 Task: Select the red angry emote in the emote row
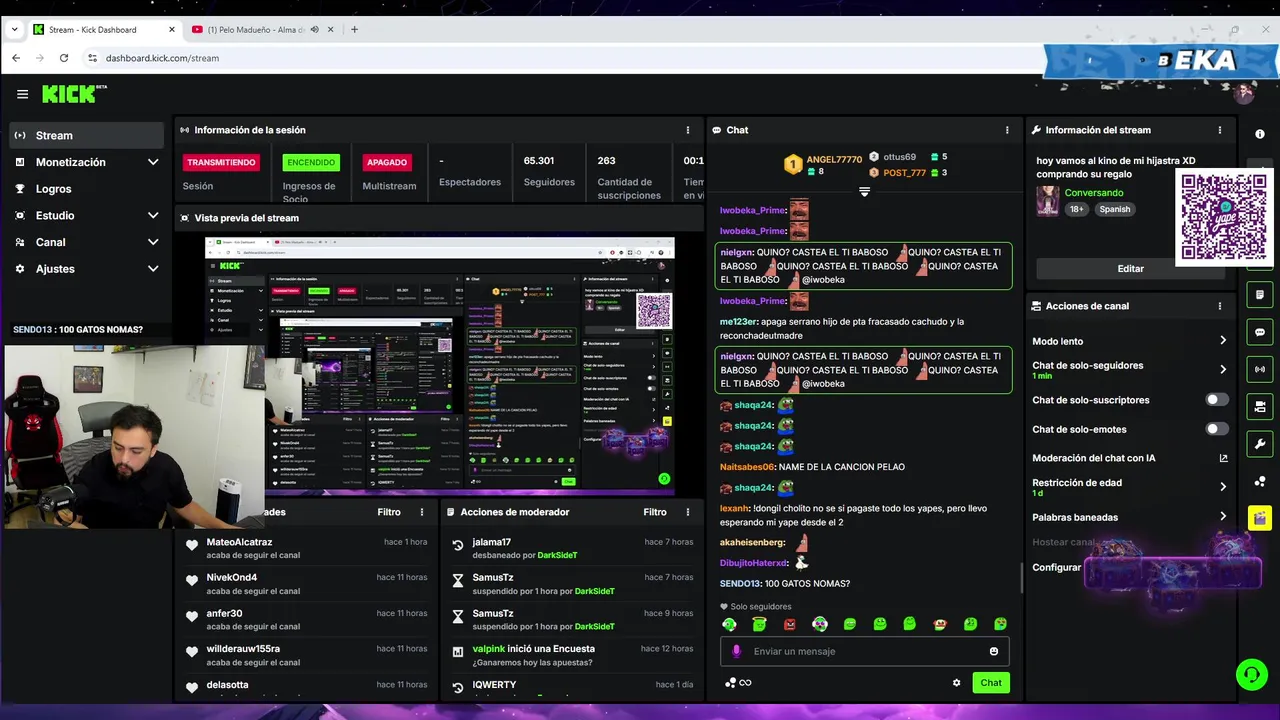point(790,624)
